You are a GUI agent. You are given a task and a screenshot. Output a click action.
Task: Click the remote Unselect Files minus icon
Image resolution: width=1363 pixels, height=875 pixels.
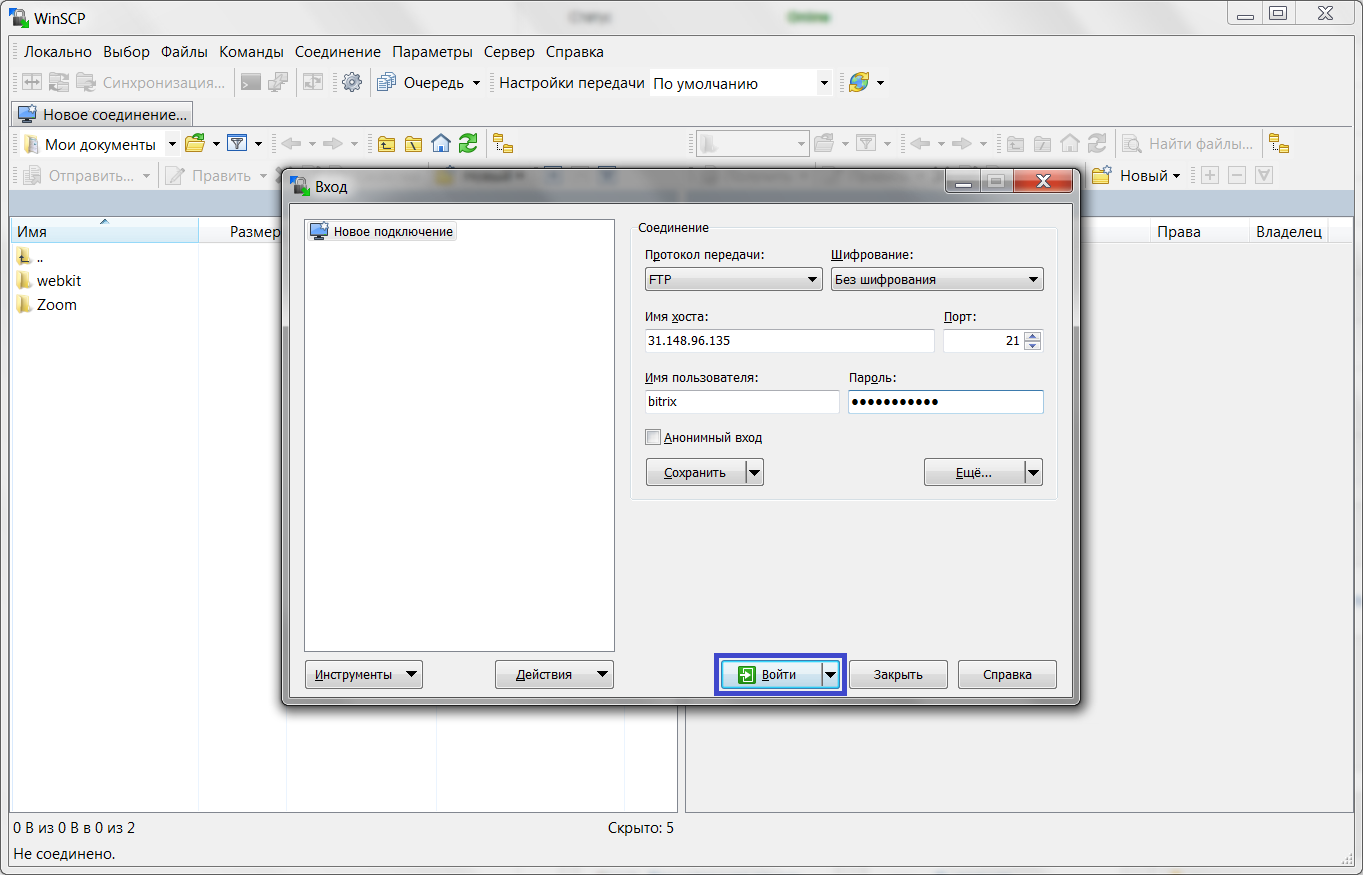[1237, 175]
